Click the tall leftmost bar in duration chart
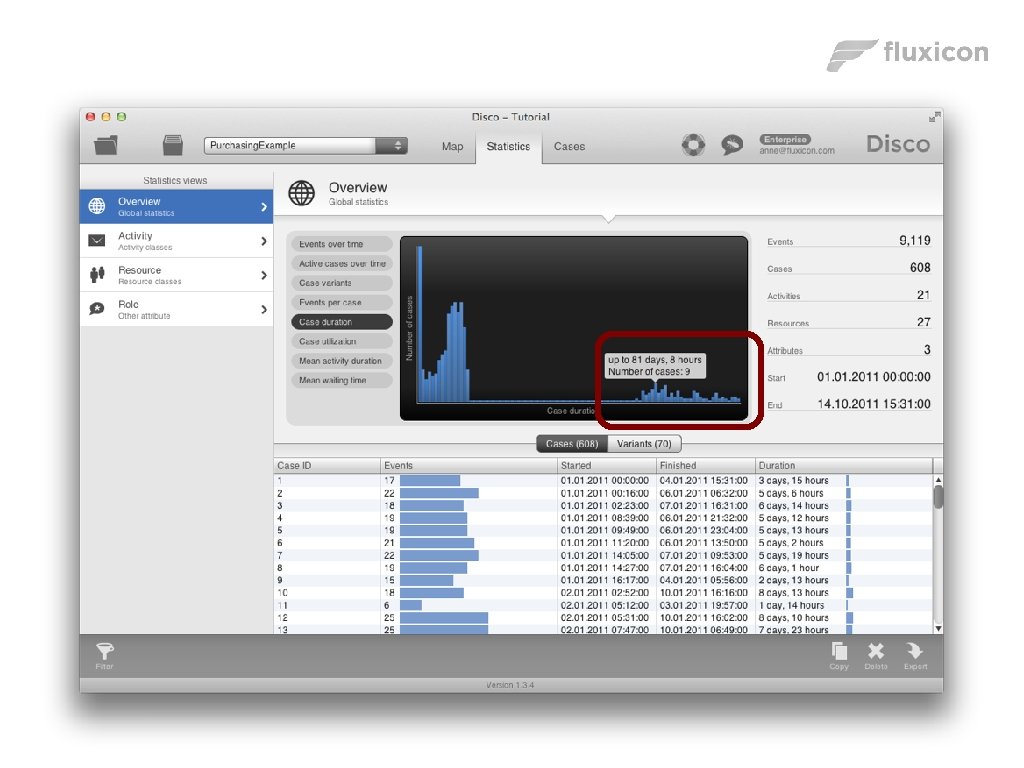The width and height of the screenshot is (1024, 768). click(419, 324)
